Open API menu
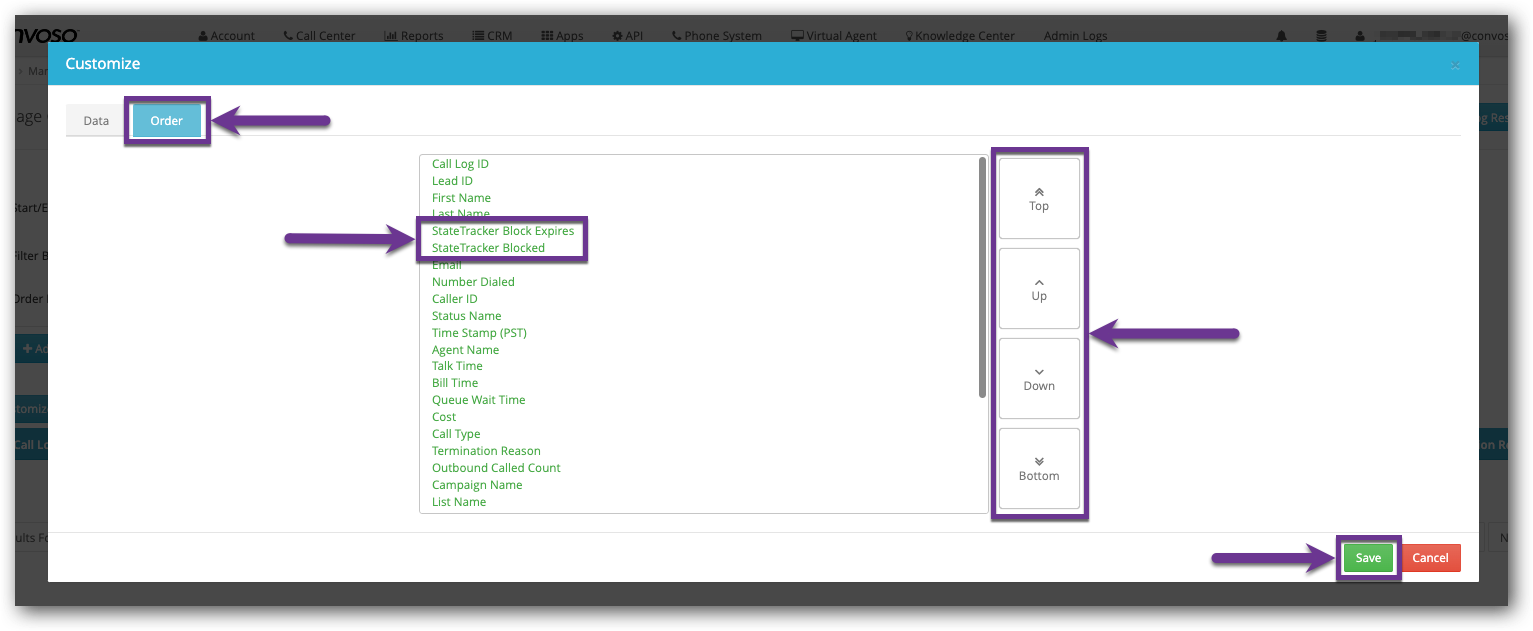Viewport: 1533px width, 631px height. click(x=627, y=36)
